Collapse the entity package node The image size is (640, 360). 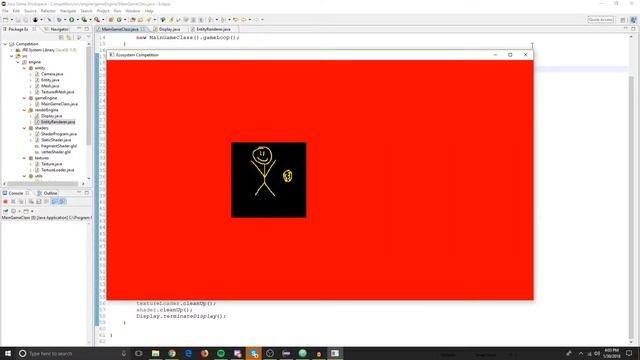(24, 68)
